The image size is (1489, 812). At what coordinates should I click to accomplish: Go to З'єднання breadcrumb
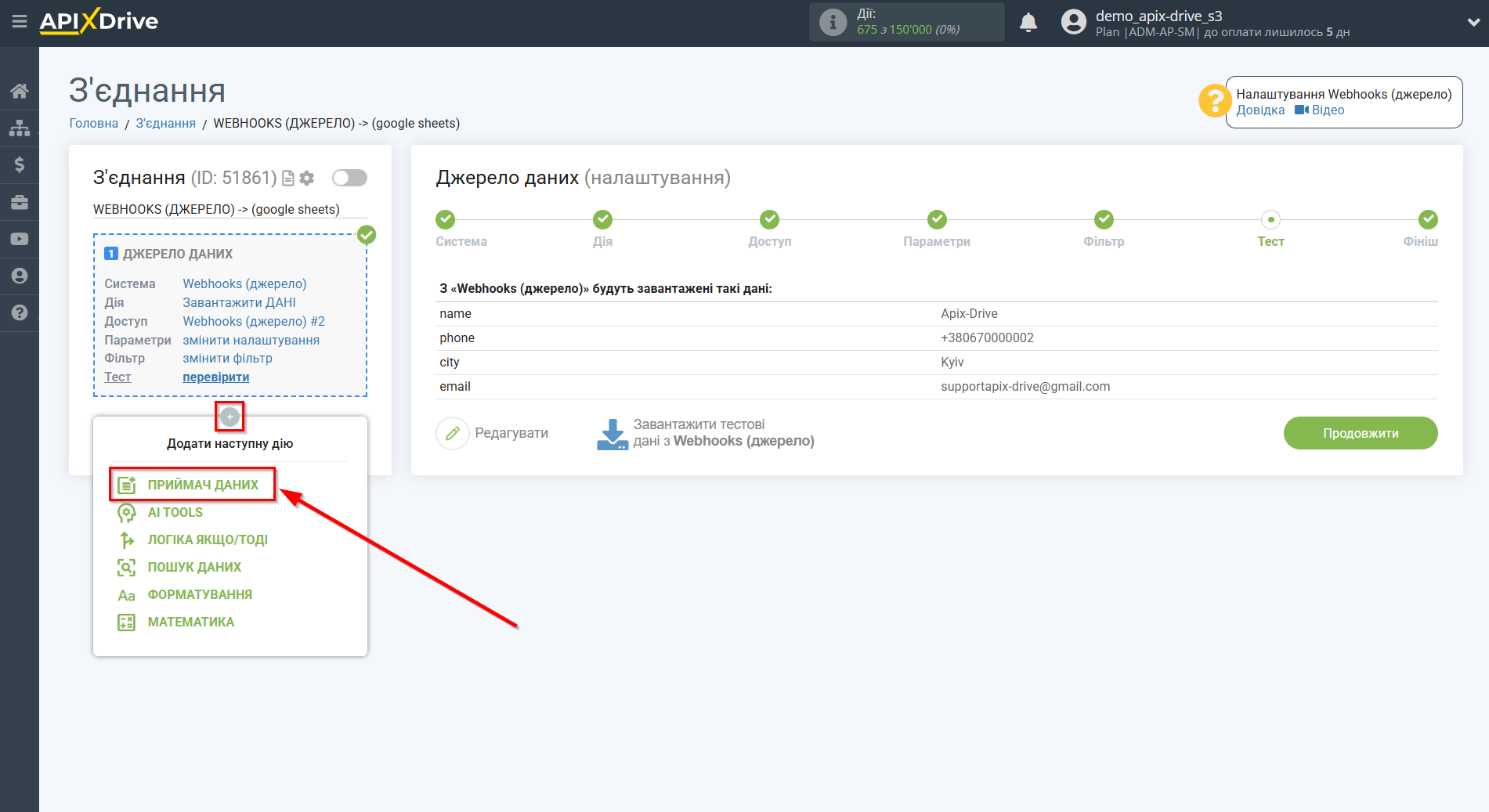[166, 123]
